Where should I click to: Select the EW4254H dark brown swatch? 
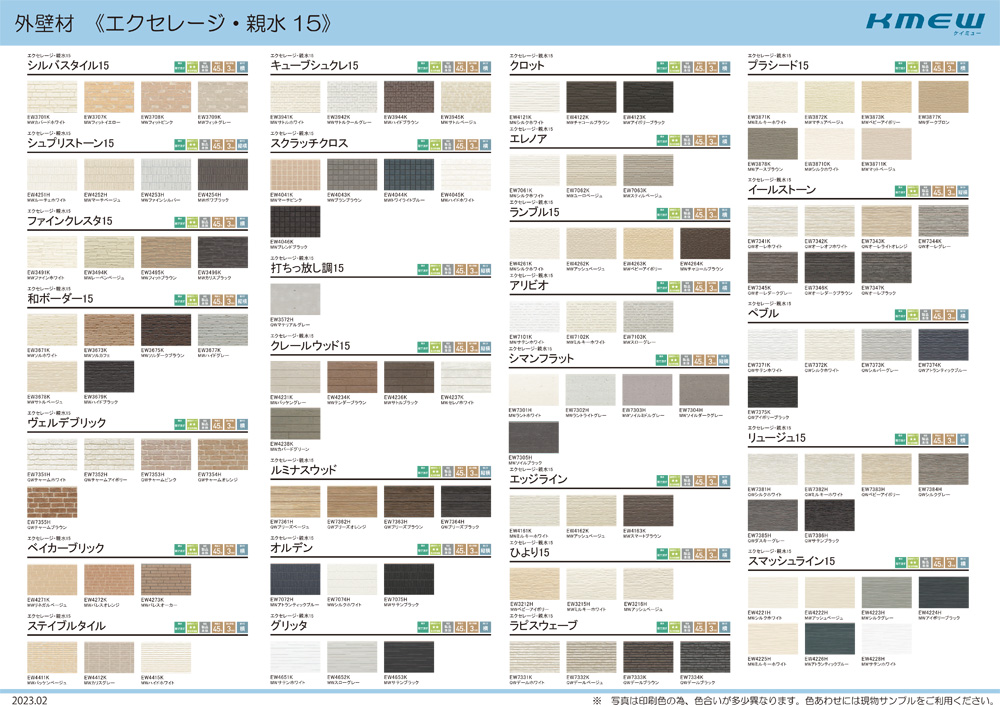(223, 175)
